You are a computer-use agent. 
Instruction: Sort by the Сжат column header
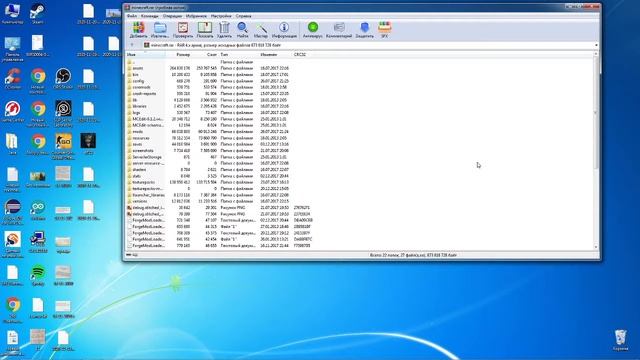tap(205, 54)
